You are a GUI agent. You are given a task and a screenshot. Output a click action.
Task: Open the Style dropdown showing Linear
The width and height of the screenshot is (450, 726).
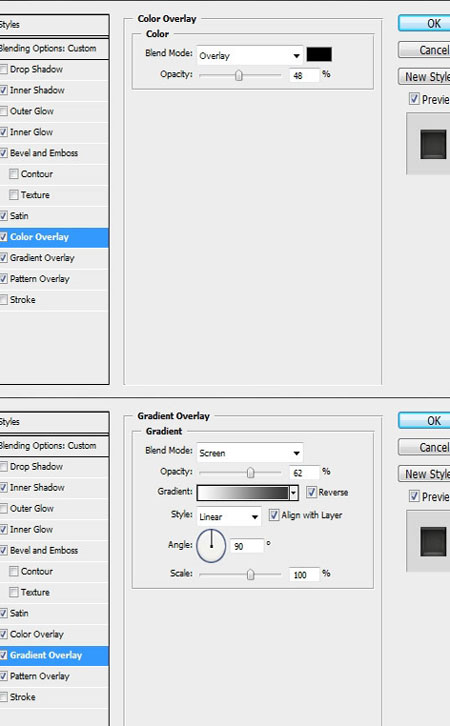(x=229, y=516)
